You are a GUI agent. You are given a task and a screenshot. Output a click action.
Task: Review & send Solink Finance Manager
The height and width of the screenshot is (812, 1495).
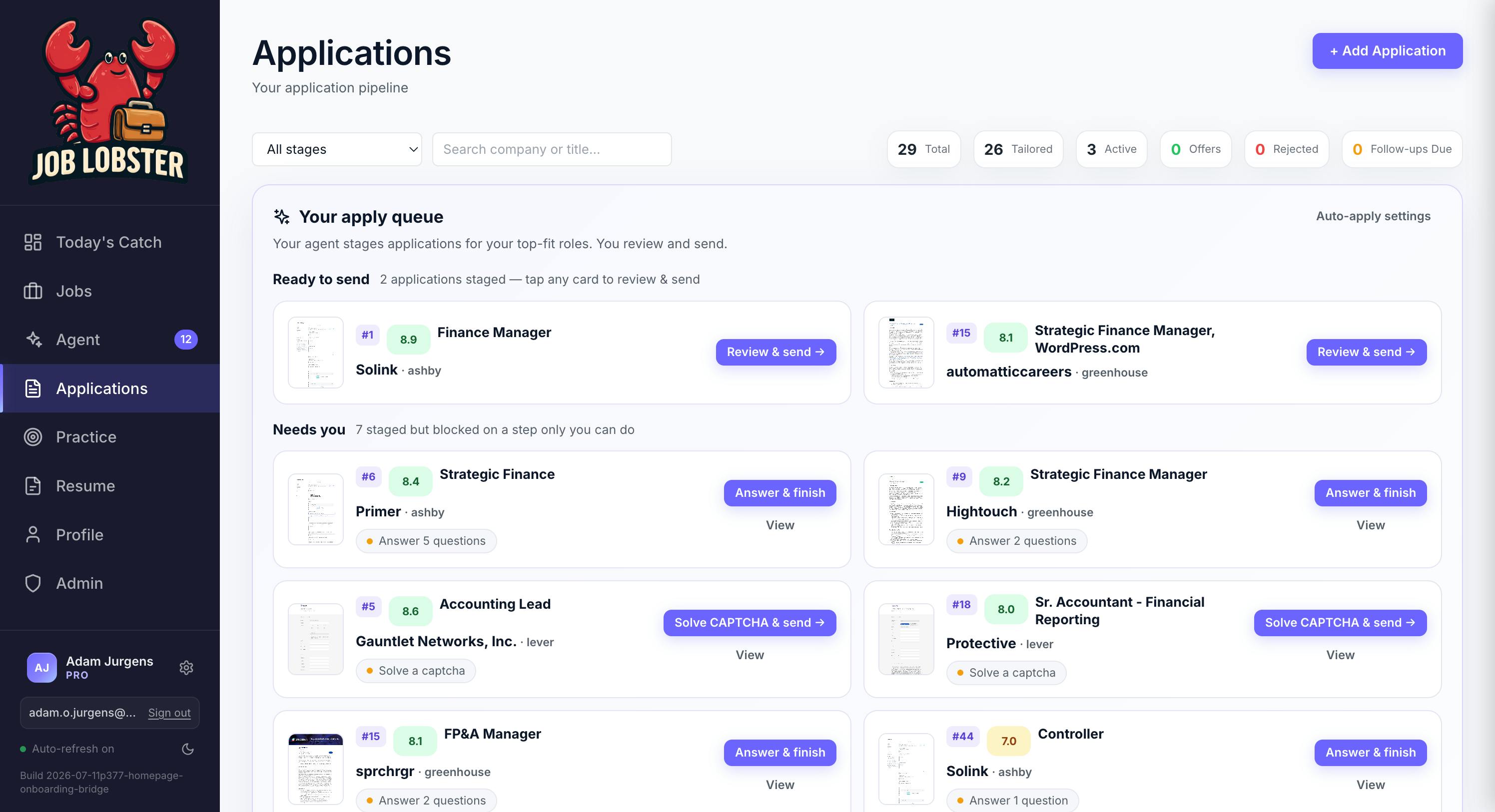775,352
